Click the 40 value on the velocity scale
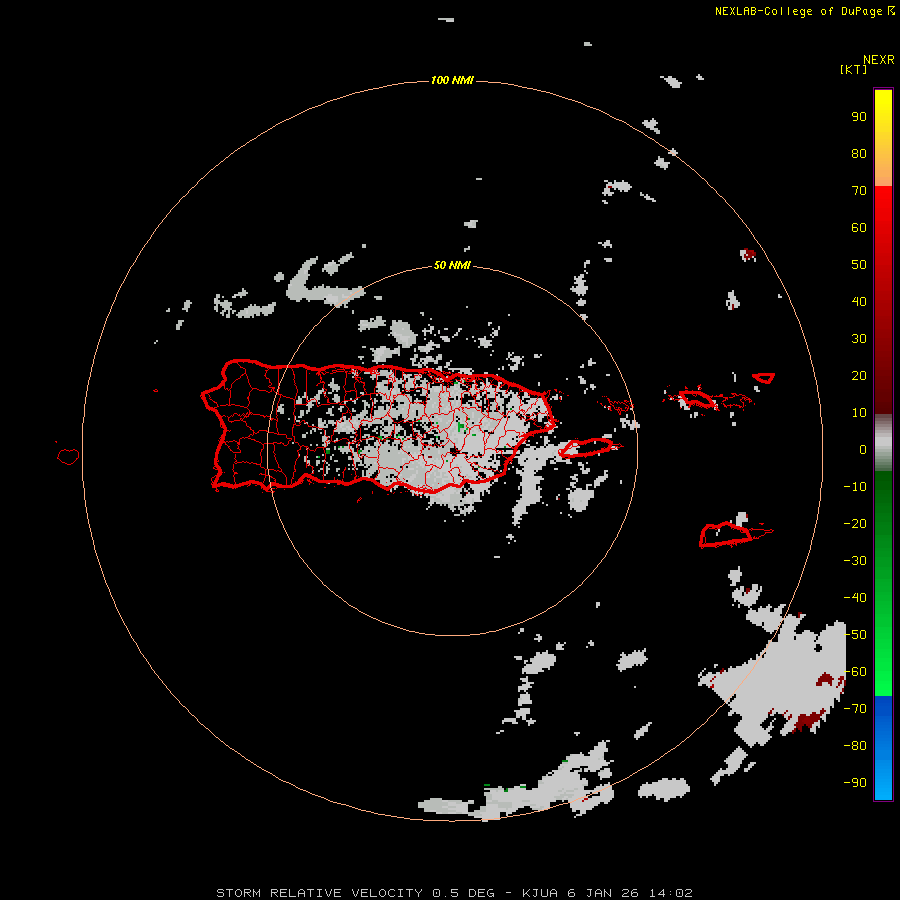Screen dimensions: 900x900 (x=859, y=301)
